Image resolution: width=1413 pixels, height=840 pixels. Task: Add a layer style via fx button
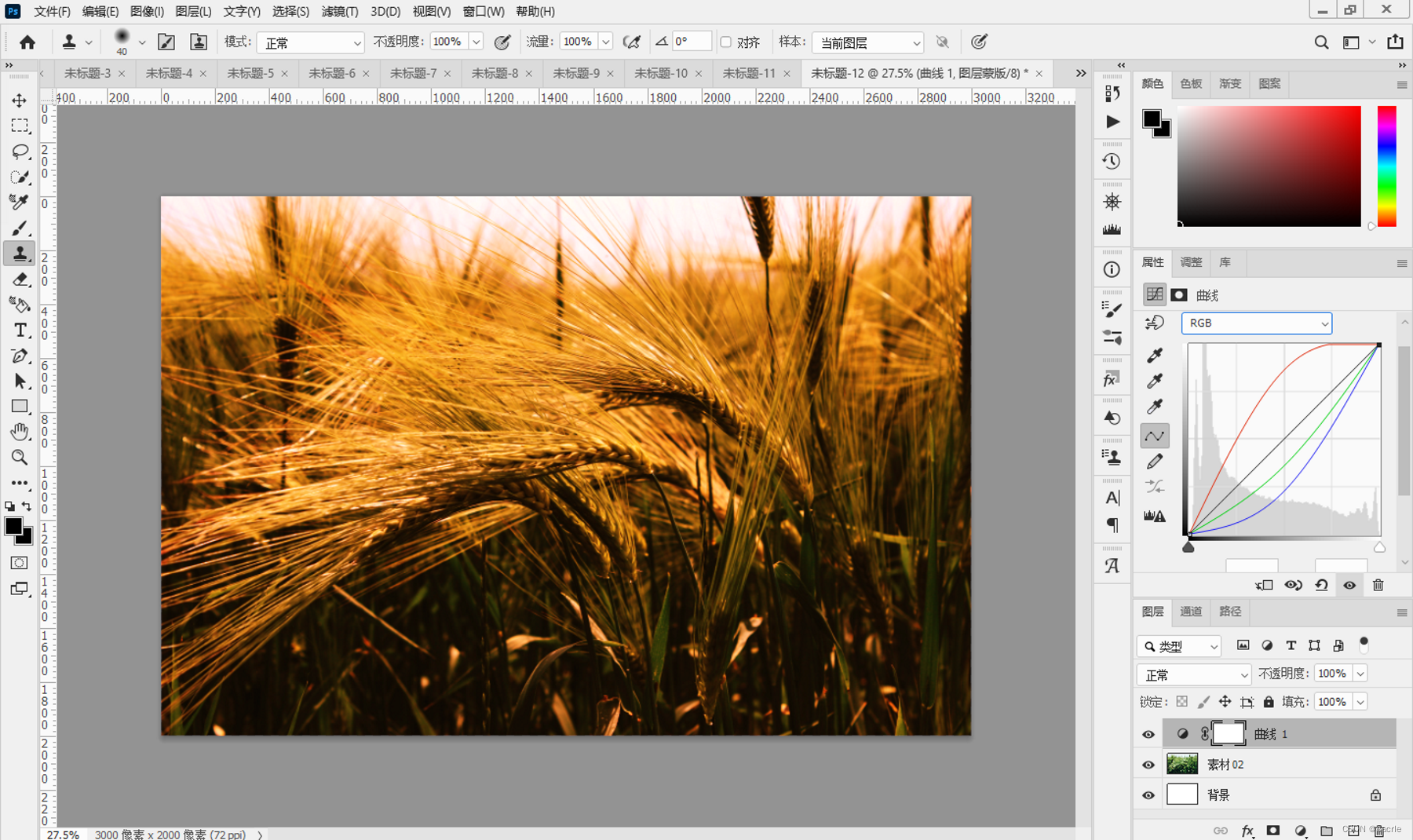[x=1247, y=831]
